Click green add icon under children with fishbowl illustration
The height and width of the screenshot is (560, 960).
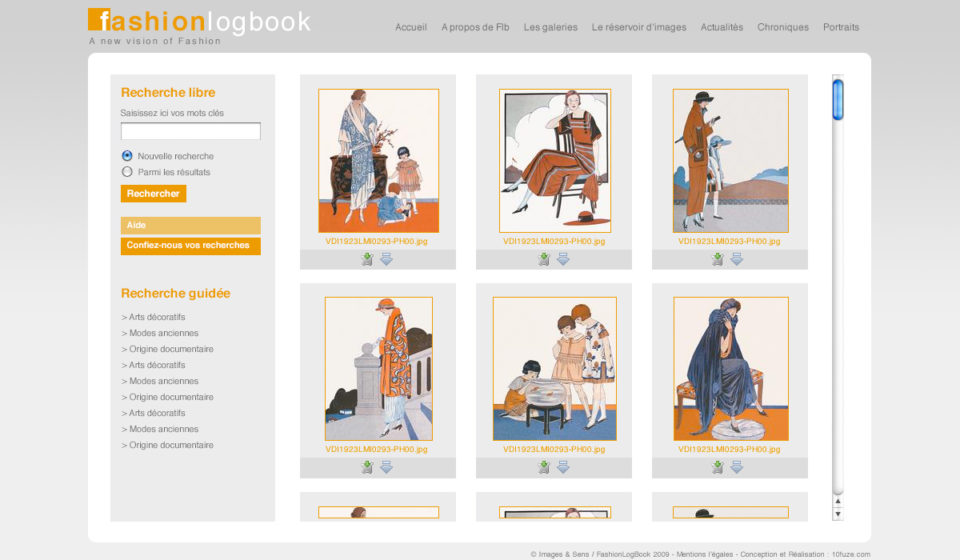tap(544, 468)
